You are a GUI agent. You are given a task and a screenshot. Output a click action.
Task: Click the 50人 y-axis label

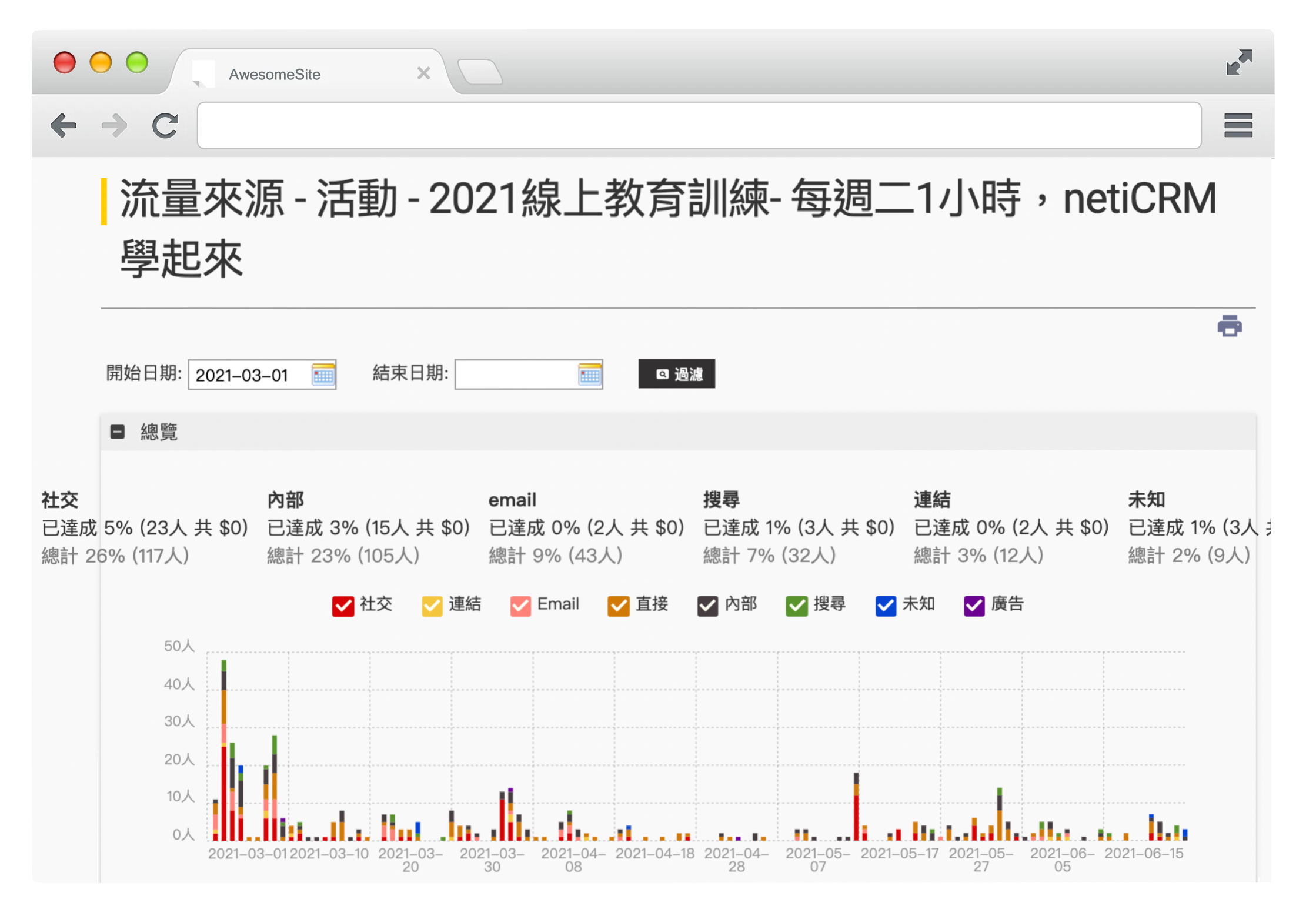coord(179,646)
